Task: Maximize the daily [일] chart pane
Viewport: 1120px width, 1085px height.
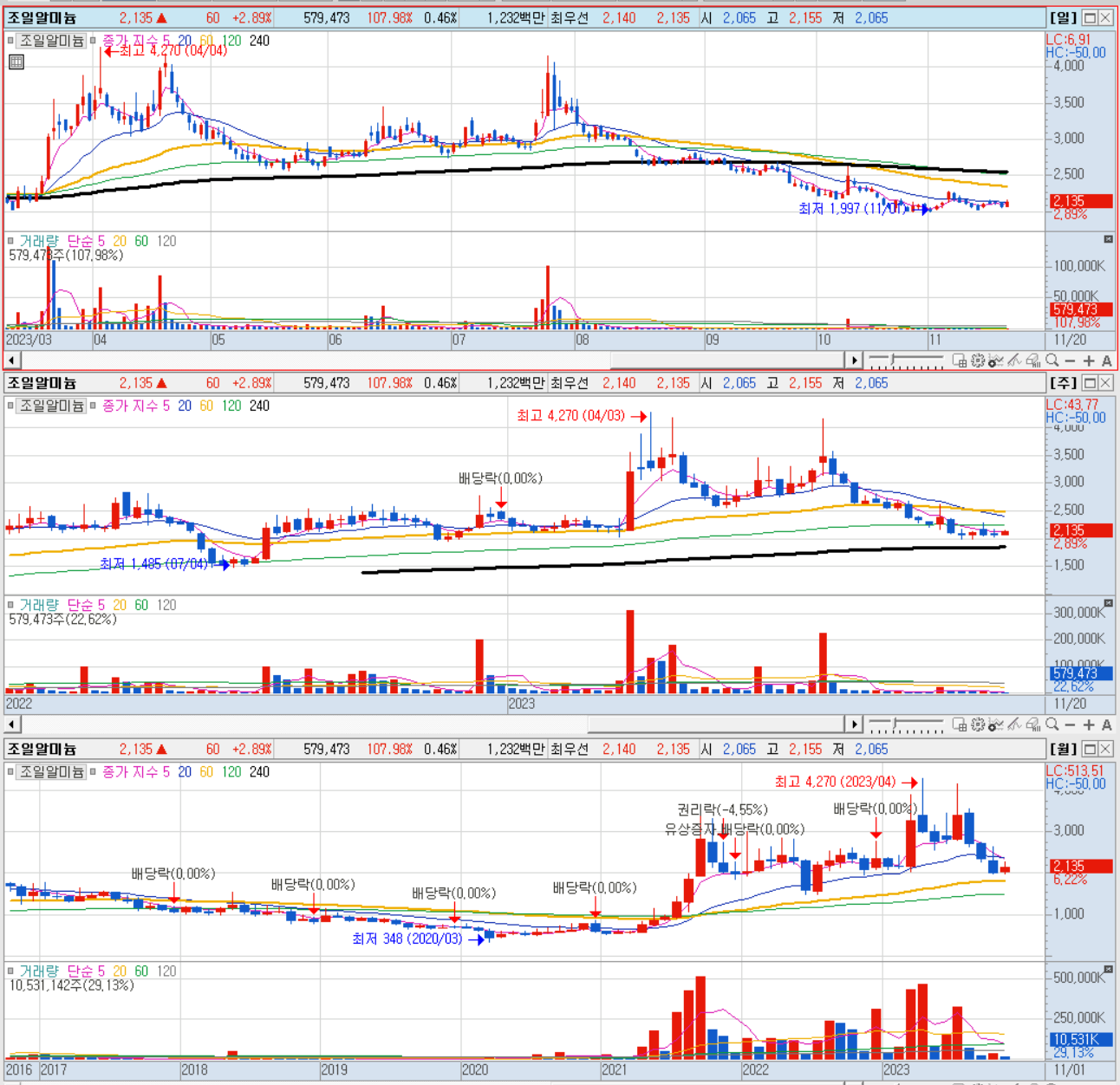Action: pos(1091,17)
